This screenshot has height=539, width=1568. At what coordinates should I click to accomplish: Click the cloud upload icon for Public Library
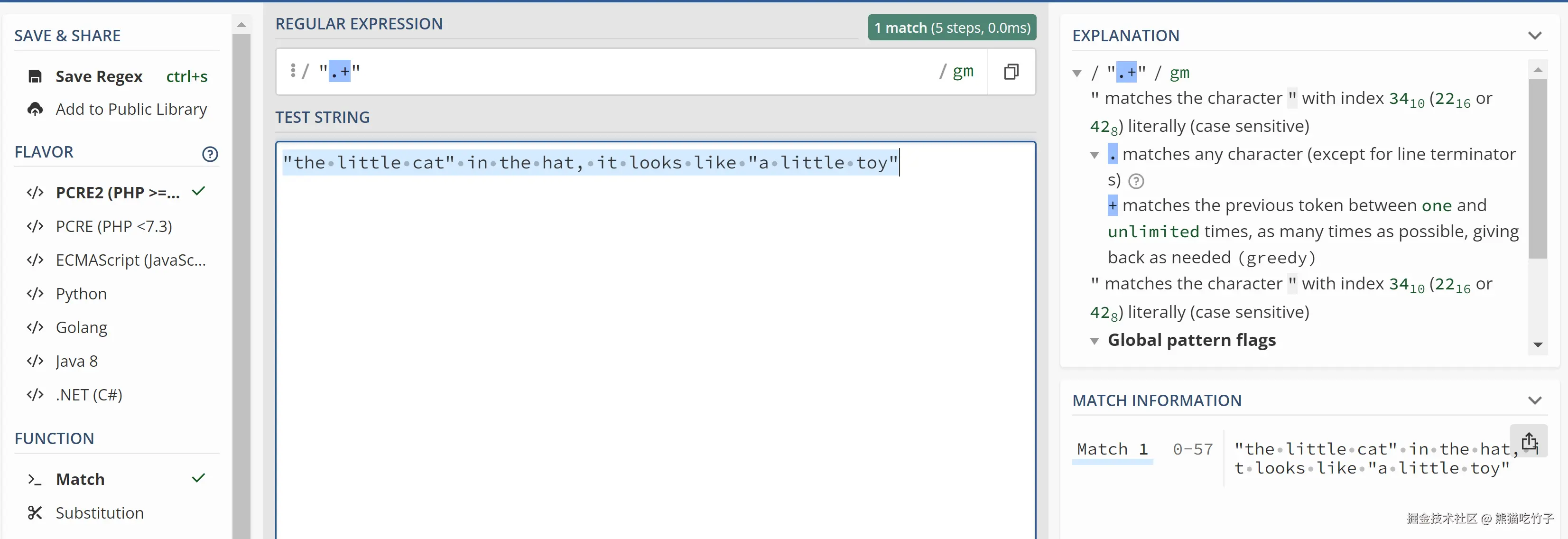click(35, 109)
